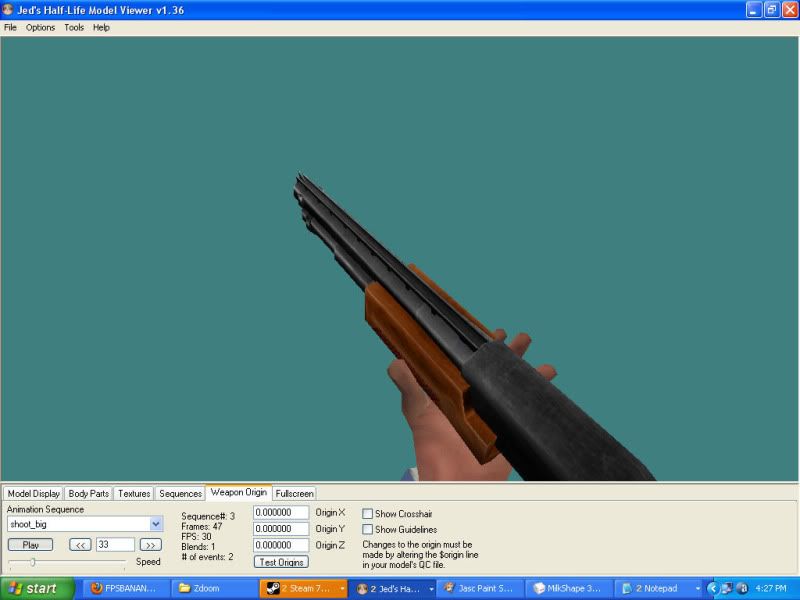Viewport: 800px width, 600px height.
Task: Enable the Show Crosshair checkbox
Action: [367, 514]
